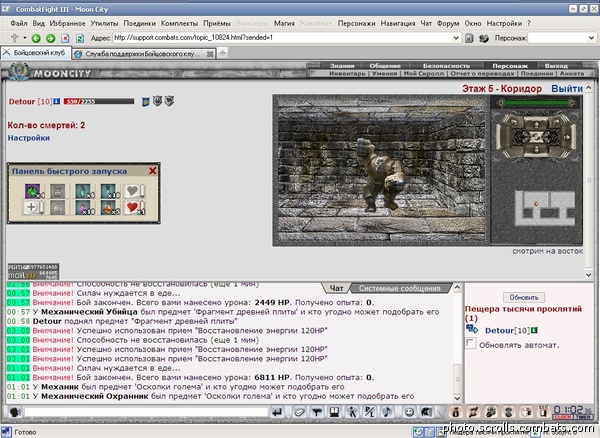
Task: Click the Выйти link
Action: [x=567, y=89]
